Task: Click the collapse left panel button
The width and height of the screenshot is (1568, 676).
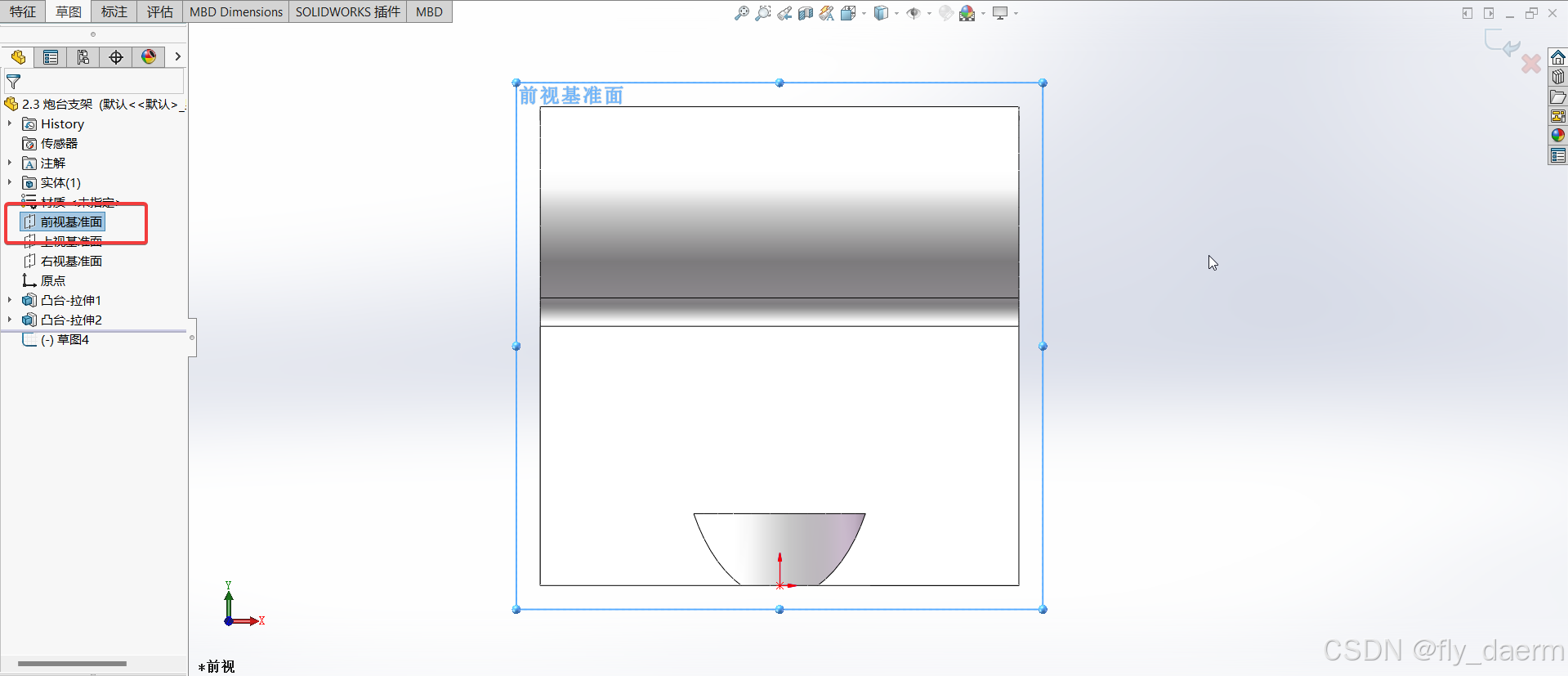Action: (1467, 13)
